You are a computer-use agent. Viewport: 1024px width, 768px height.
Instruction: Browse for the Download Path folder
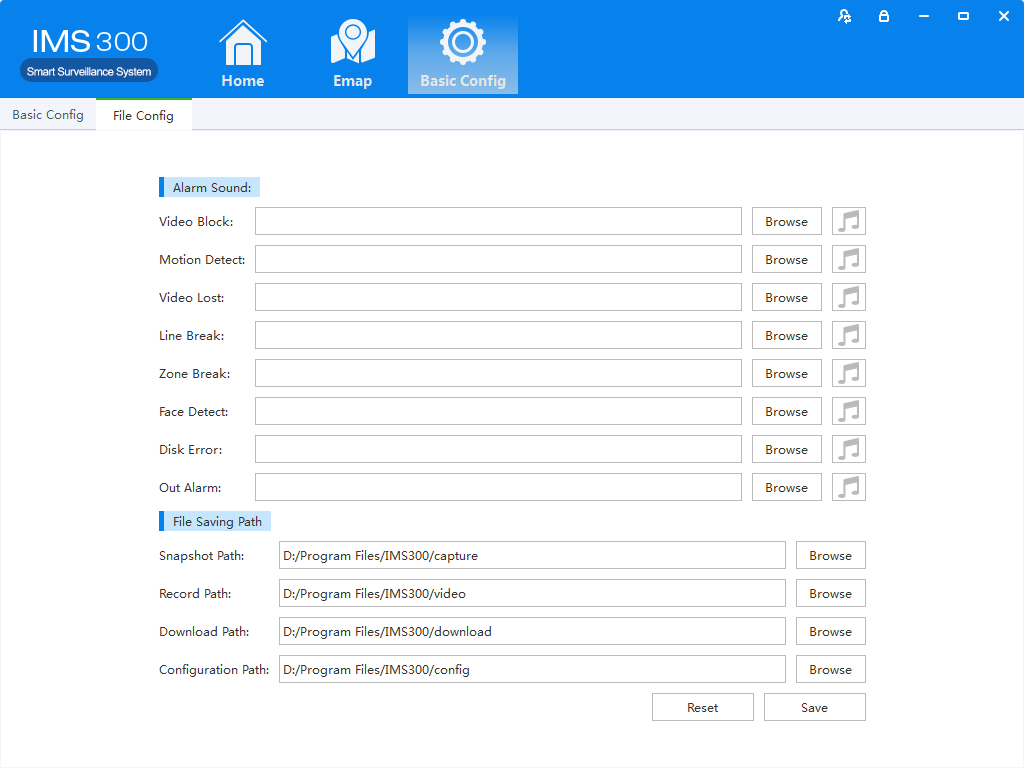pyautogui.click(x=830, y=631)
